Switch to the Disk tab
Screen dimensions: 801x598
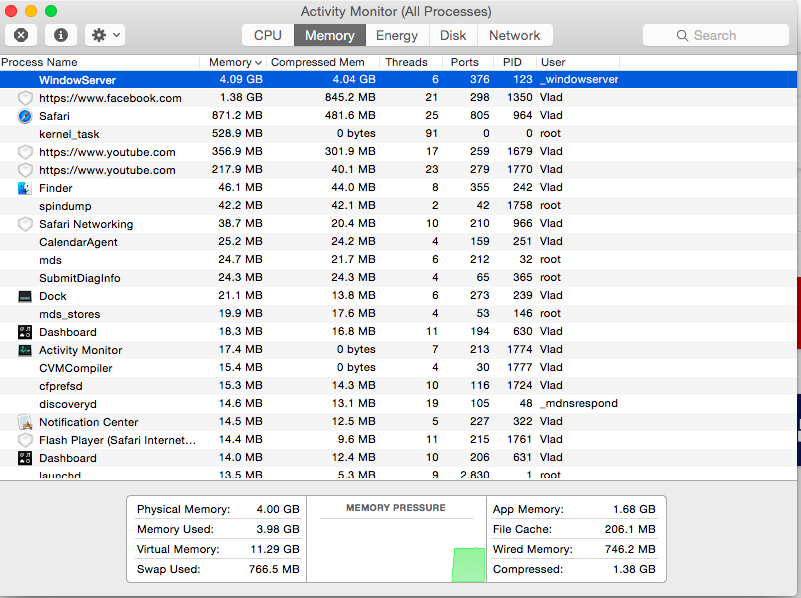tap(453, 35)
